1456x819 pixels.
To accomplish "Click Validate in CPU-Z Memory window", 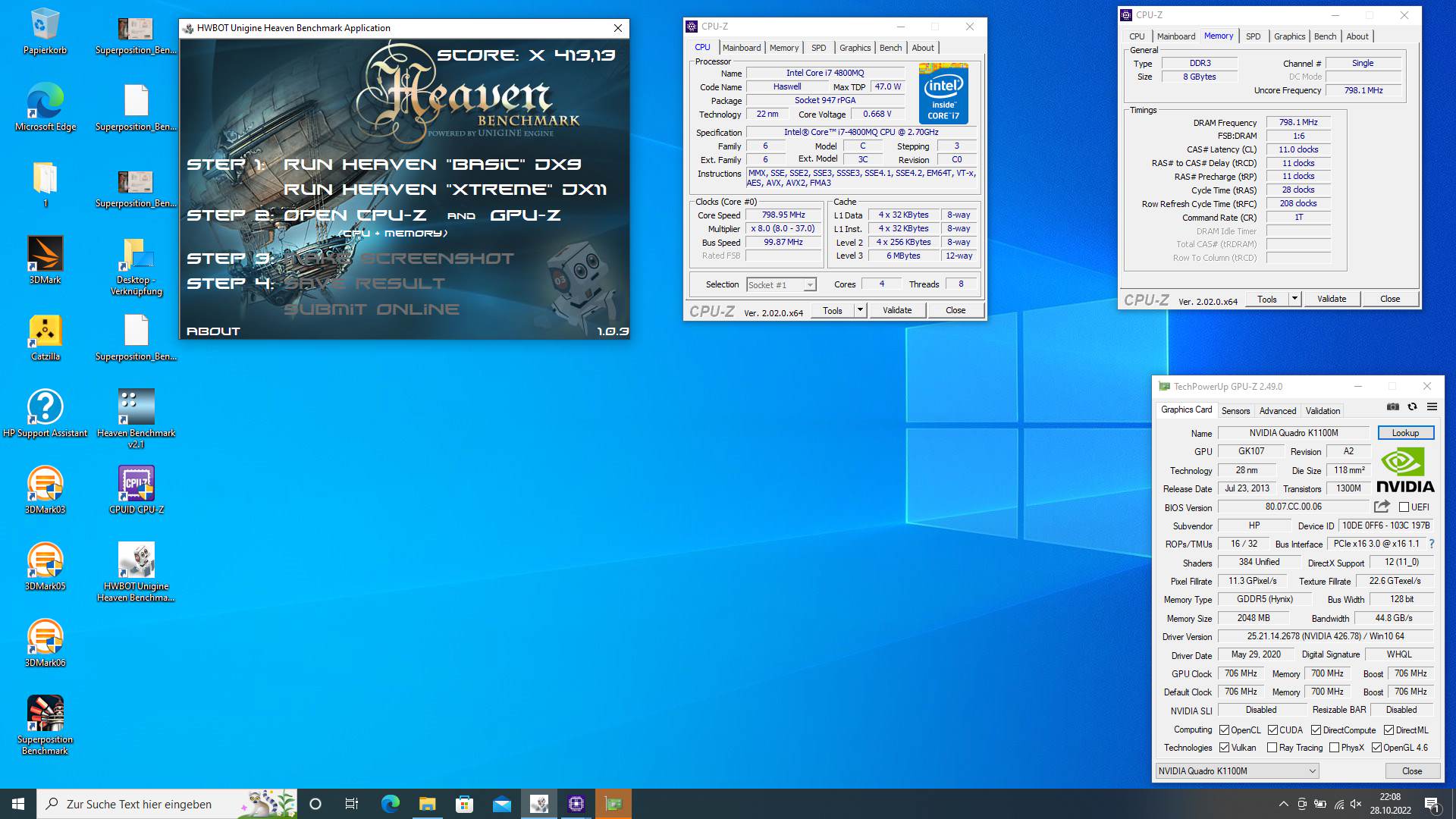I will click(x=1332, y=299).
